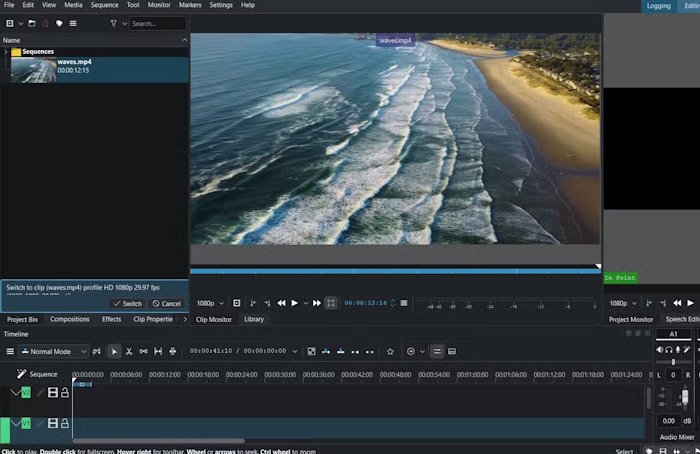700x454 pixels.
Task: Click the play button in Clip Monitor
Action: tap(295, 303)
